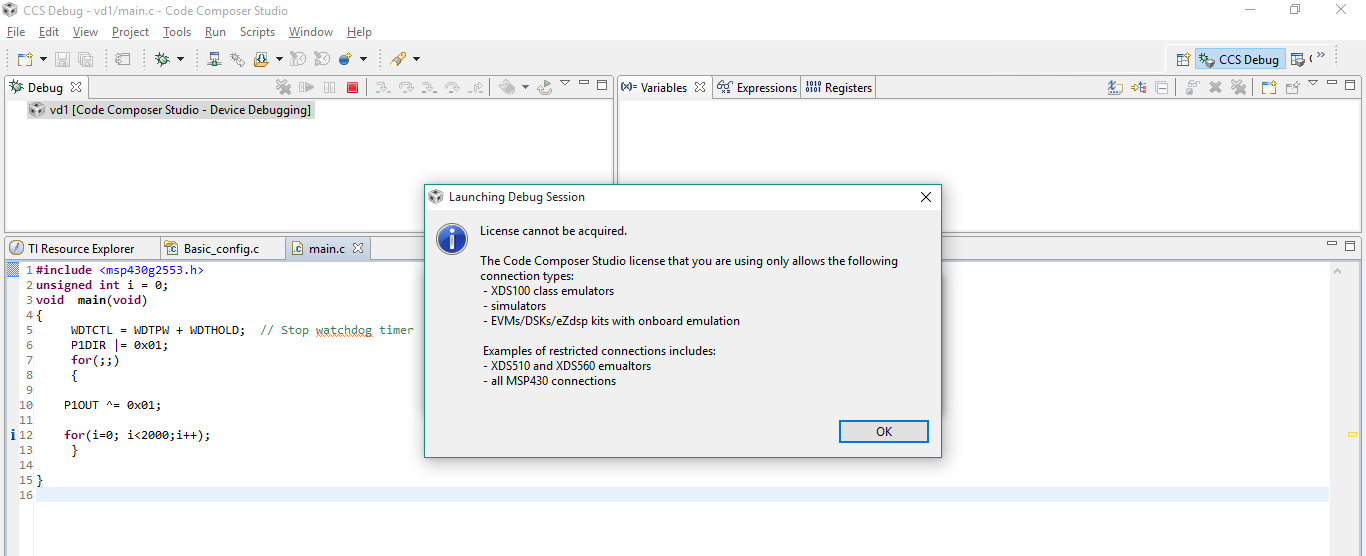Click the Open Perspective icon
1366x556 pixels.
point(1183,60)
